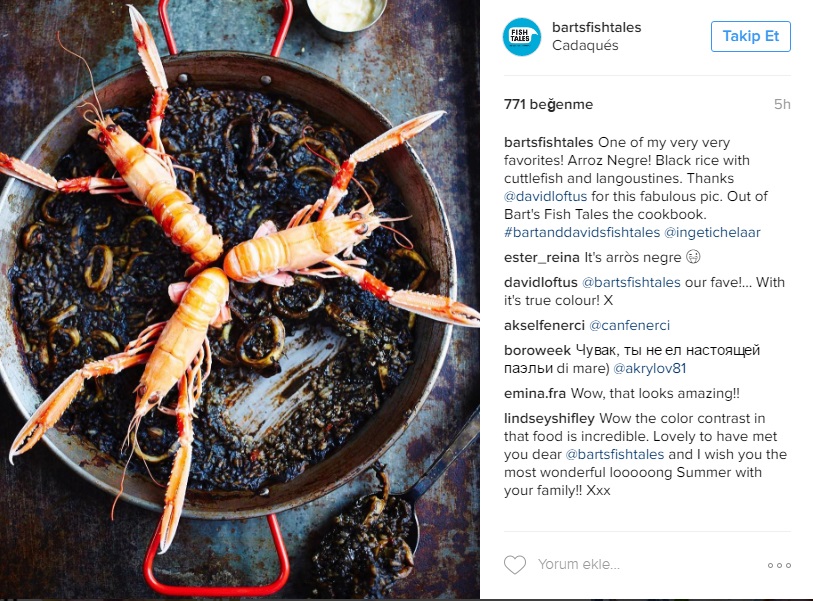Open davidloftus commenter username
This screenshot has width=813, height=601.
coord(540,283)
